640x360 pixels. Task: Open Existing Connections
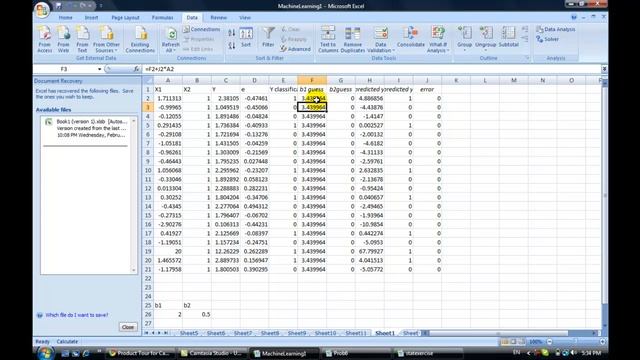coord(140,39)
